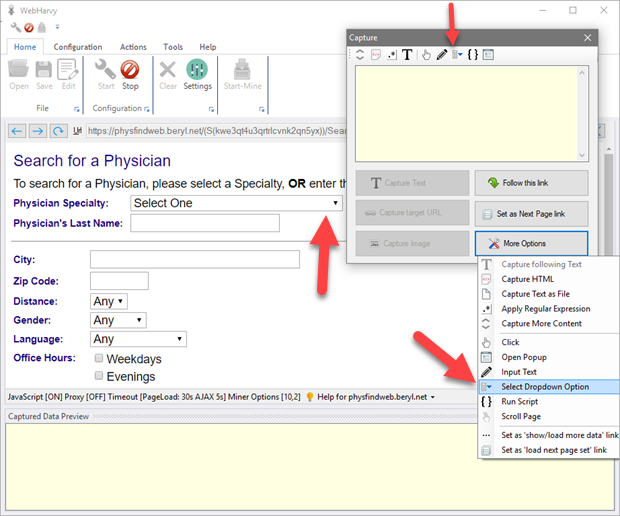Enable the Evenings office hours checkbox

99,377
